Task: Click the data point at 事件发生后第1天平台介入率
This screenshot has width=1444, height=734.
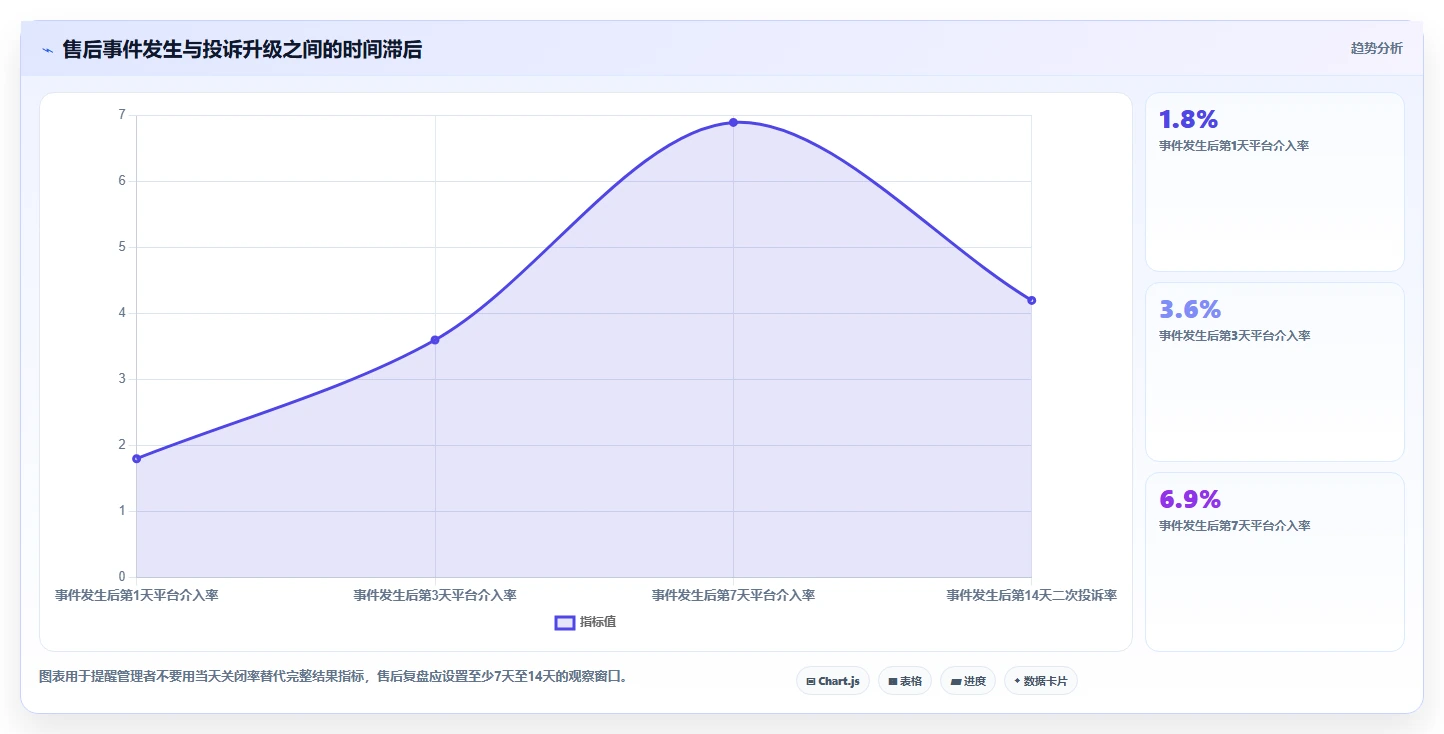Action: click(x=137, y=458)
